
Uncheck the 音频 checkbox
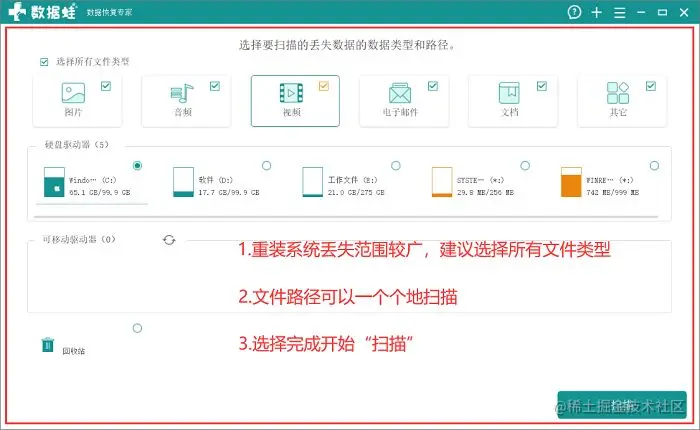[x=215, y=86]
